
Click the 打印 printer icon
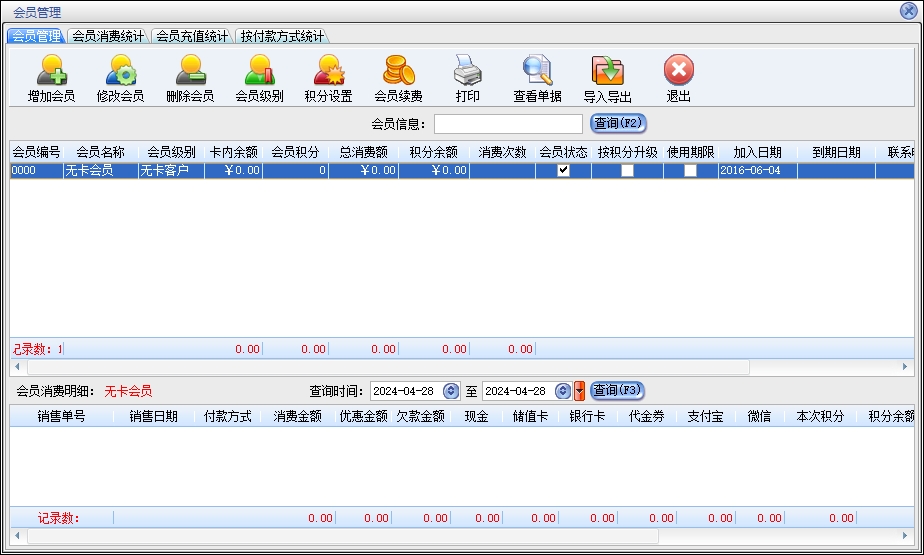(x=467, y=72)
